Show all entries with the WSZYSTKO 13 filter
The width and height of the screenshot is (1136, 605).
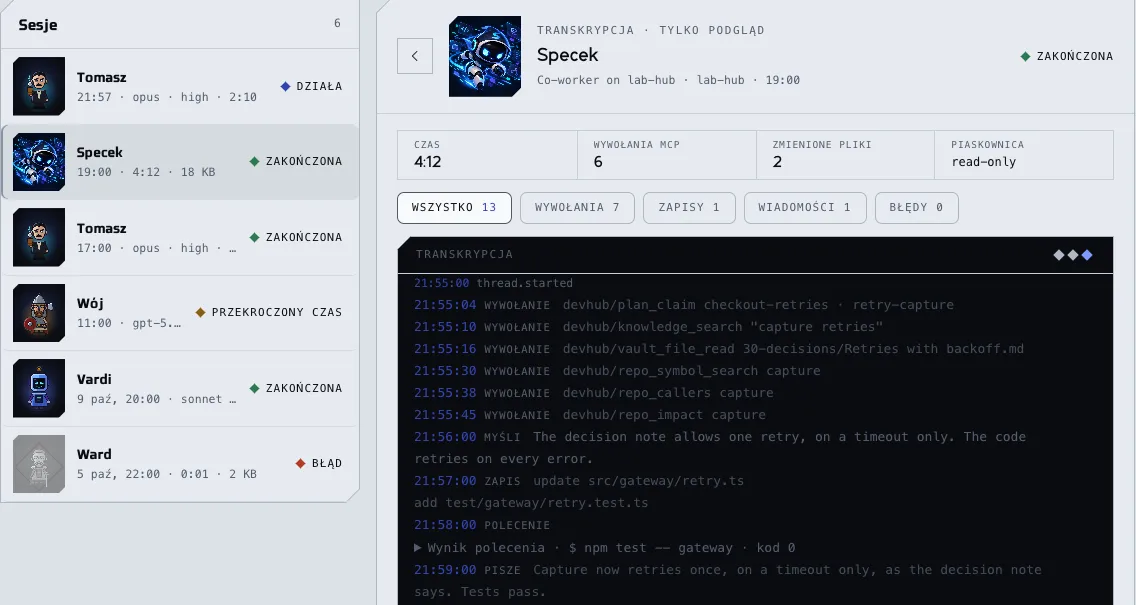click(x=454, y=208)
